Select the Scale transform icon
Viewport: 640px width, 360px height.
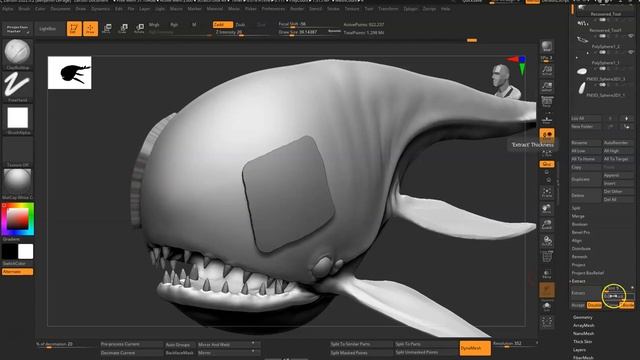(x=123, y=29)
